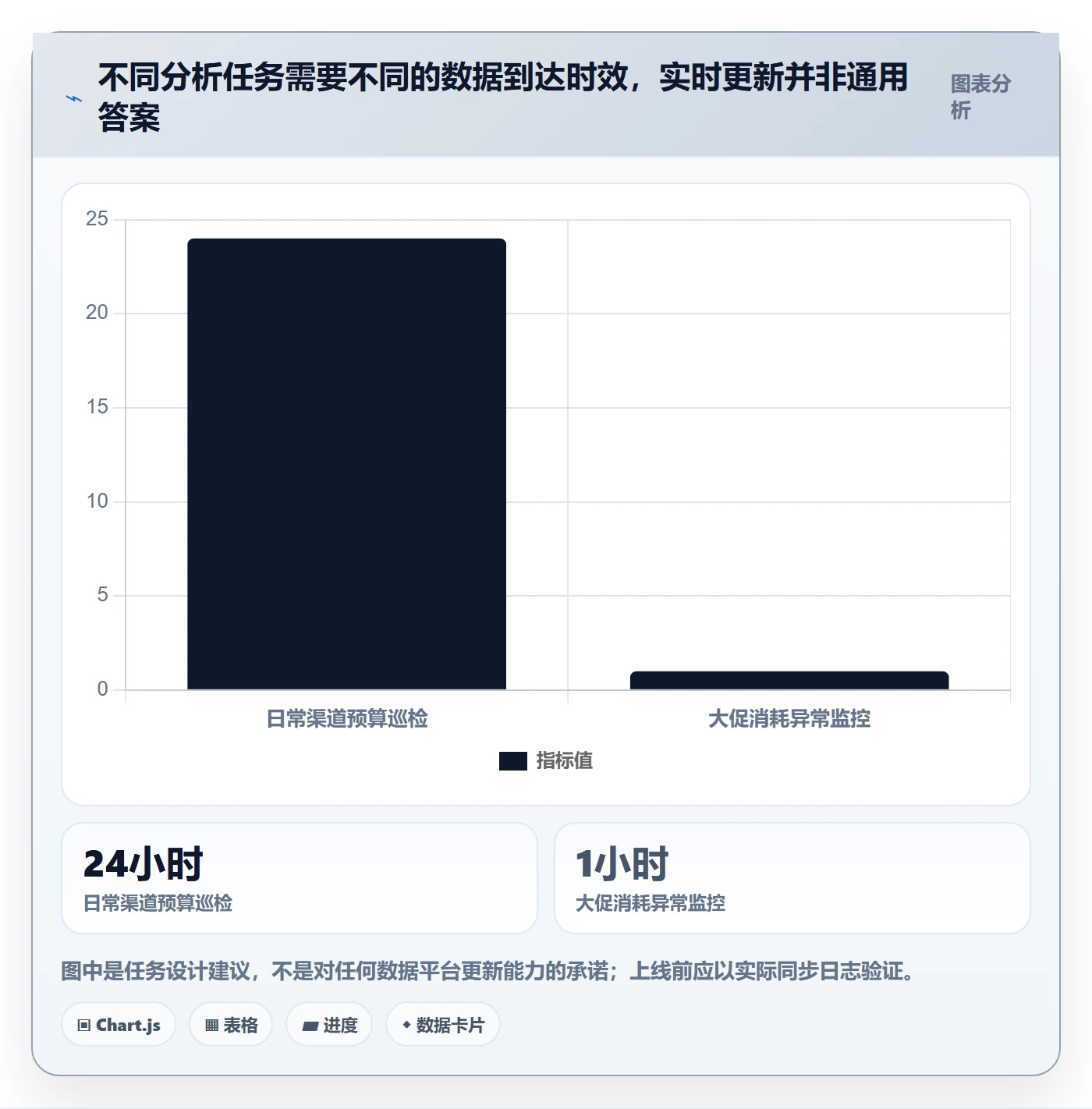This screenshot has width=1092, height=1109.
Task: Click y-axis tick value 20
Action: coord(97,313)
